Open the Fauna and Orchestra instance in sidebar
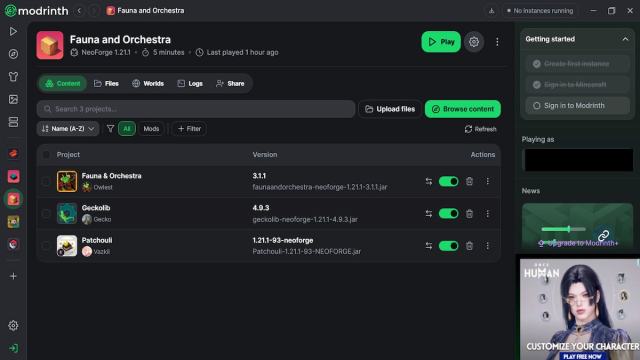Image resolution: width=640 pixels, height=360 pixels. point(13,199)
